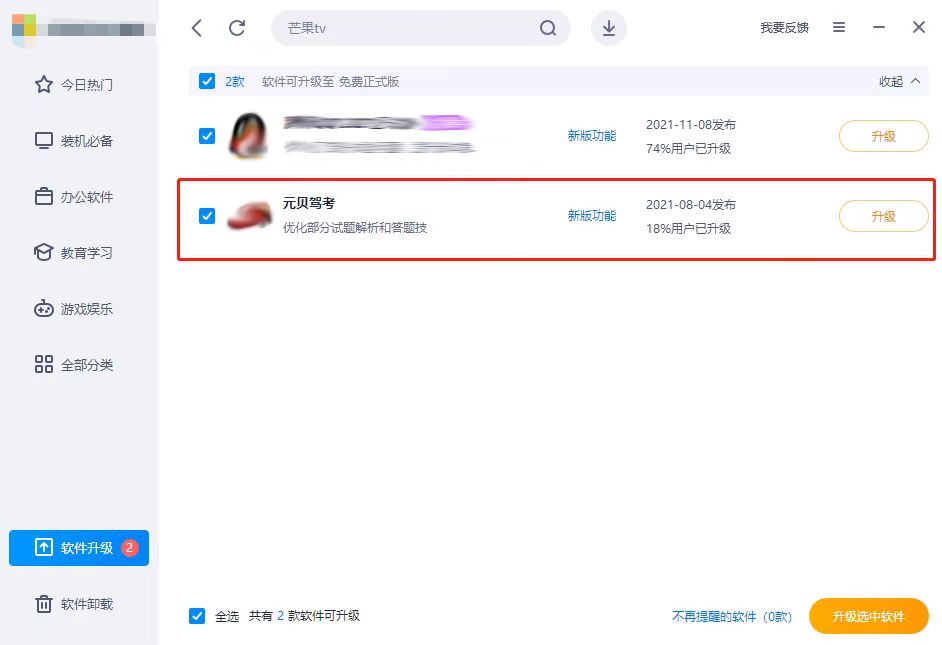Click the 升级选中软件 button
Screen dimensions: 942x645
868,616
